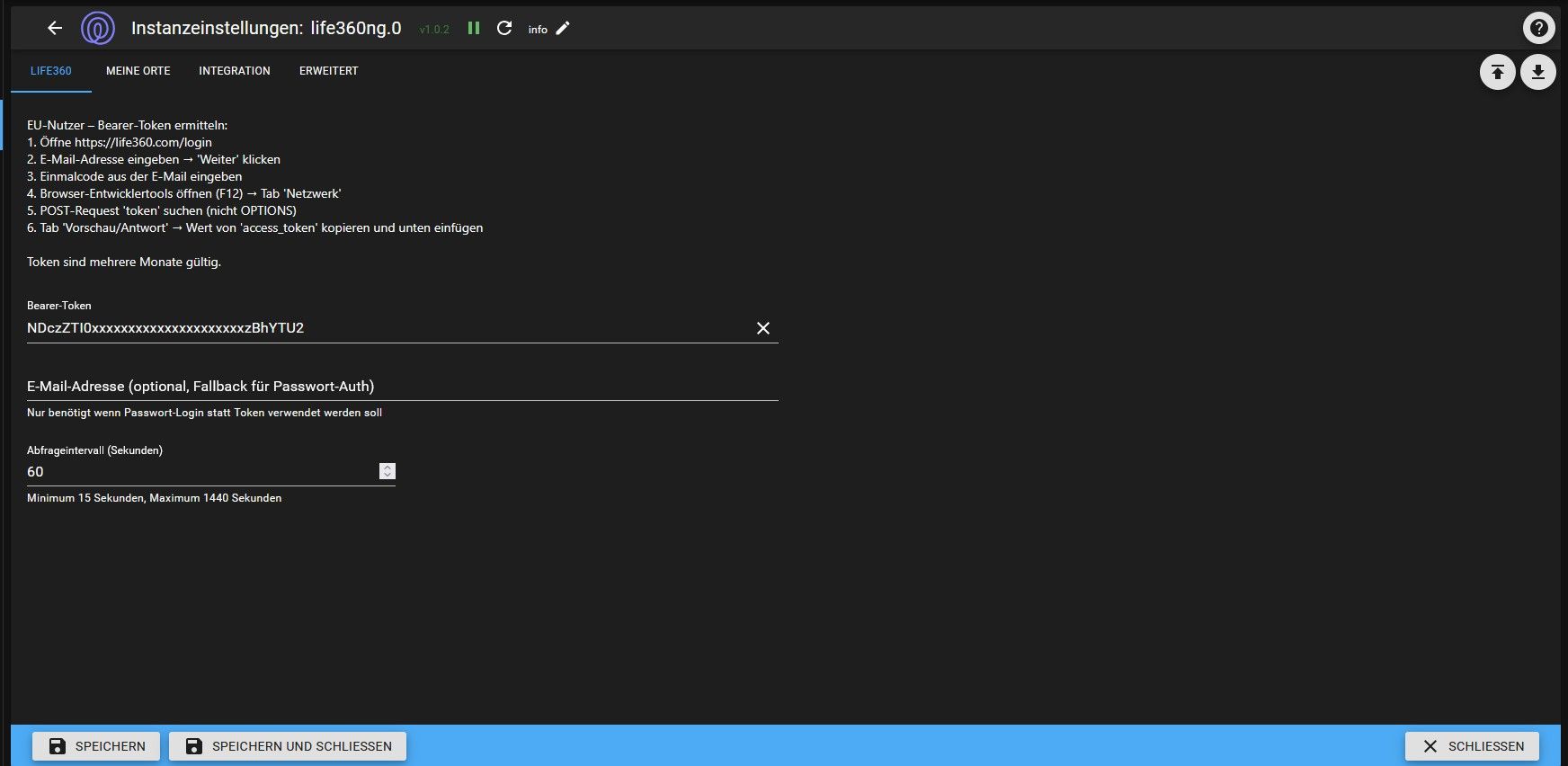Close settings with the SCHLIESSEN button
This screenshot has height=766, width=1568.
pos(1472,746)
